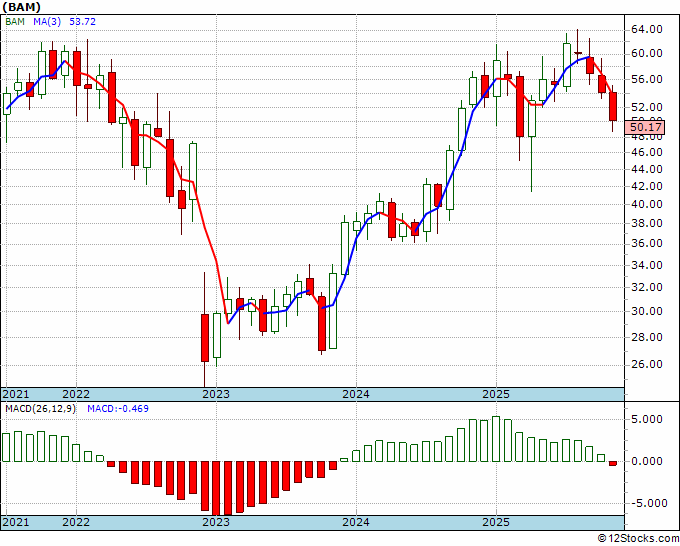The image size is (680, 546).
Task: Click the (BAM) chart title
Action: click(22, 7)
